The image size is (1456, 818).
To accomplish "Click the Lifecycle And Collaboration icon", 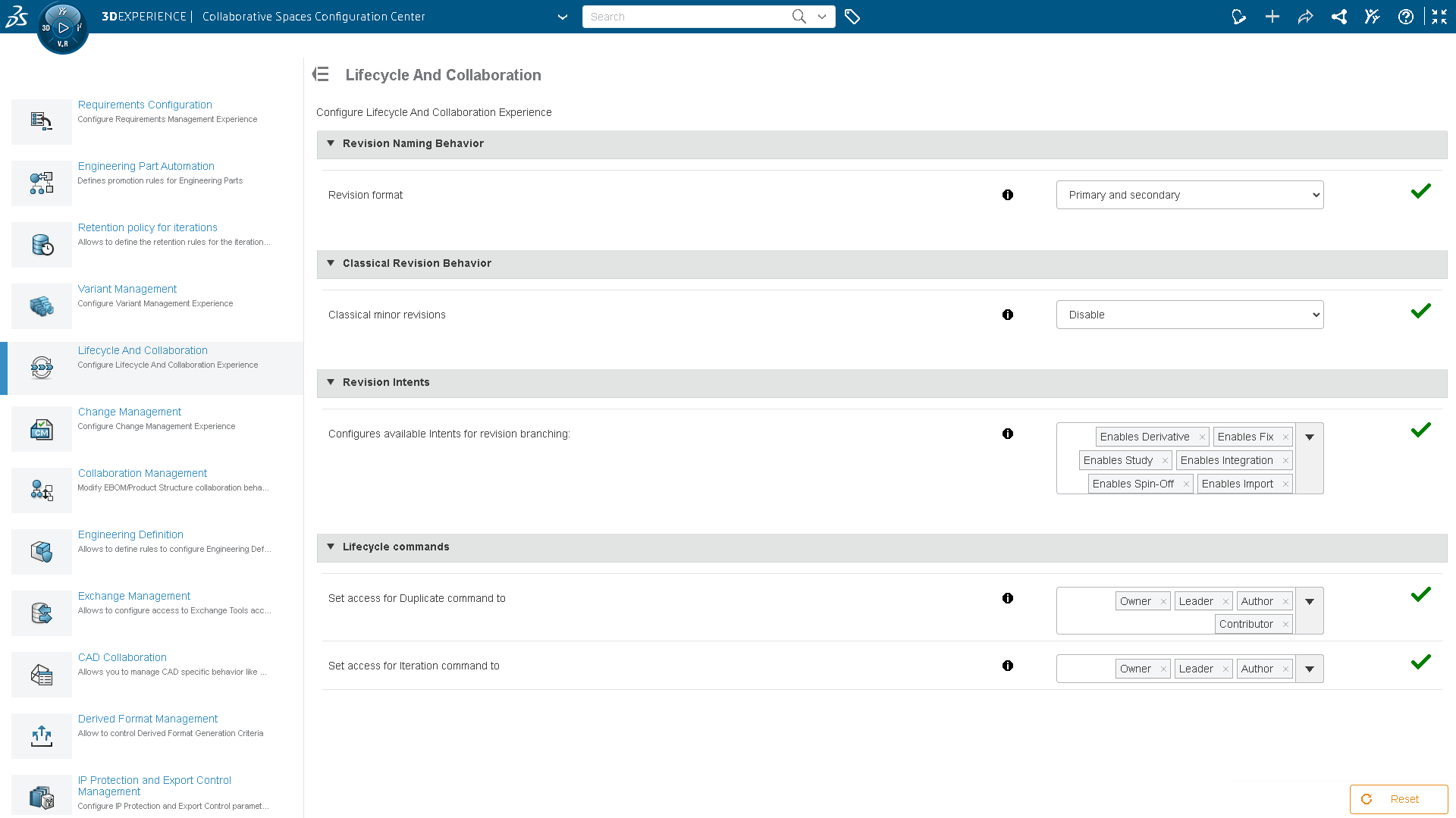I will (x=42, y=367).
